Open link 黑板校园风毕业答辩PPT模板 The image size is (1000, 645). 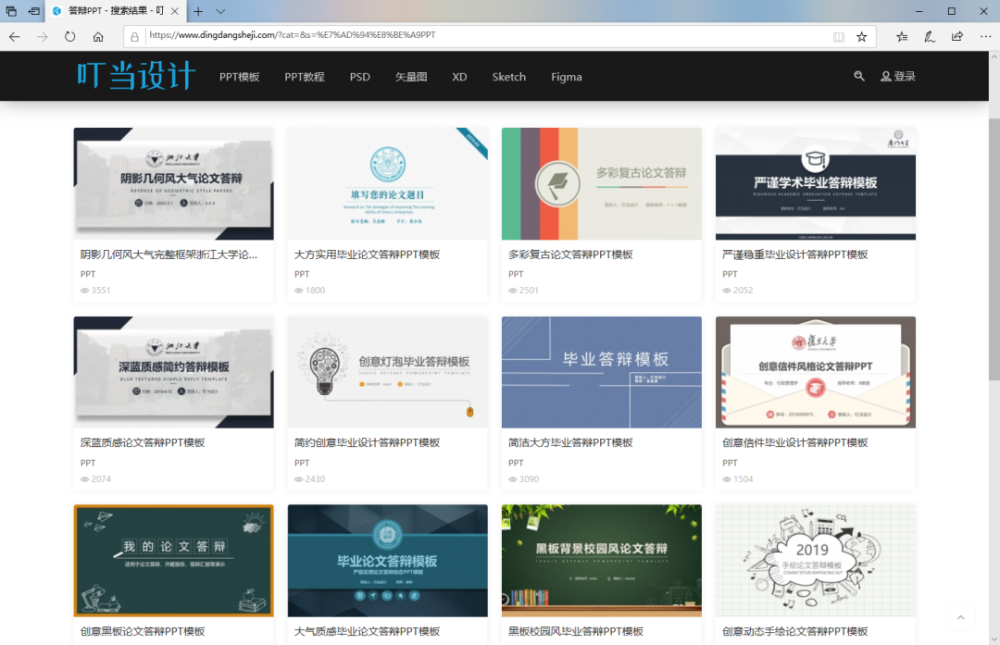pos(575,632)
